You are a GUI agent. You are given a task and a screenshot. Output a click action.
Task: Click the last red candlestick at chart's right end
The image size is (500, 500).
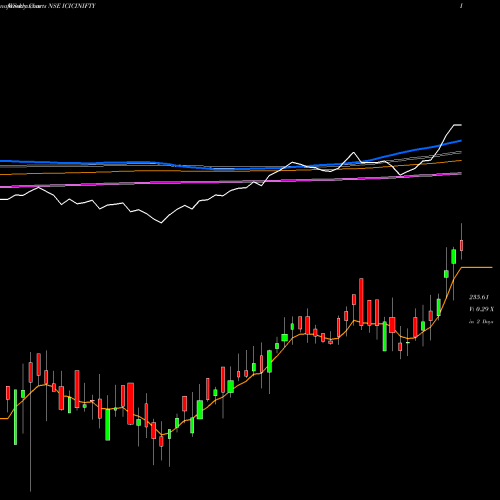(x=462, y=245)
